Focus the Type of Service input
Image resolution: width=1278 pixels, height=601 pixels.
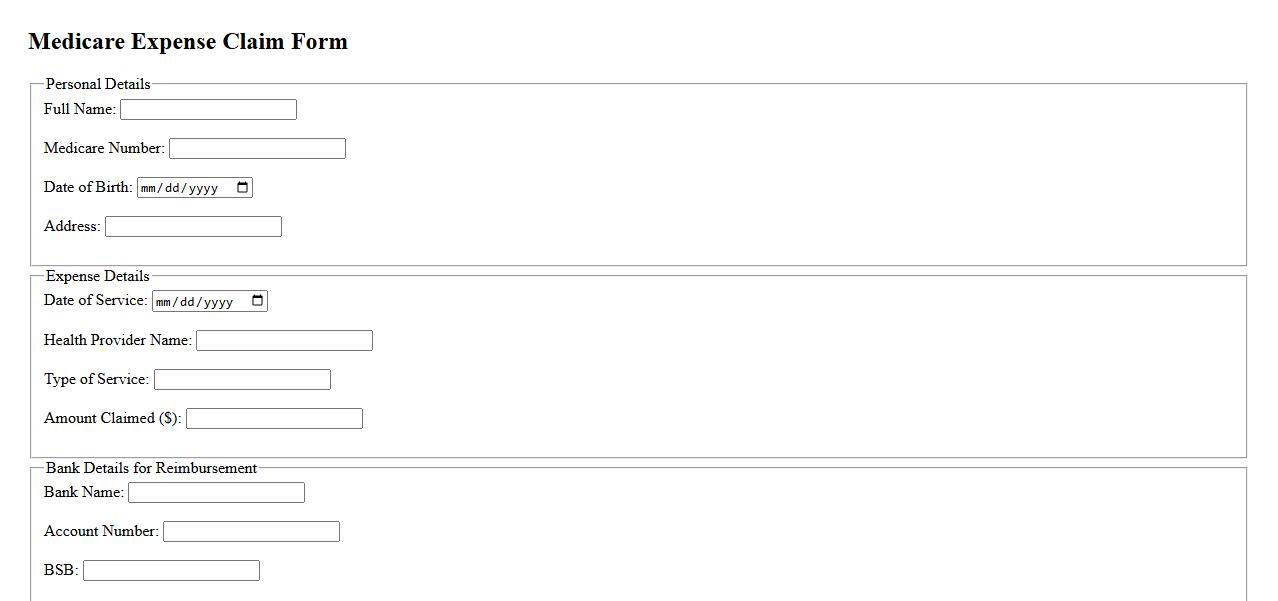click(242, 380)
